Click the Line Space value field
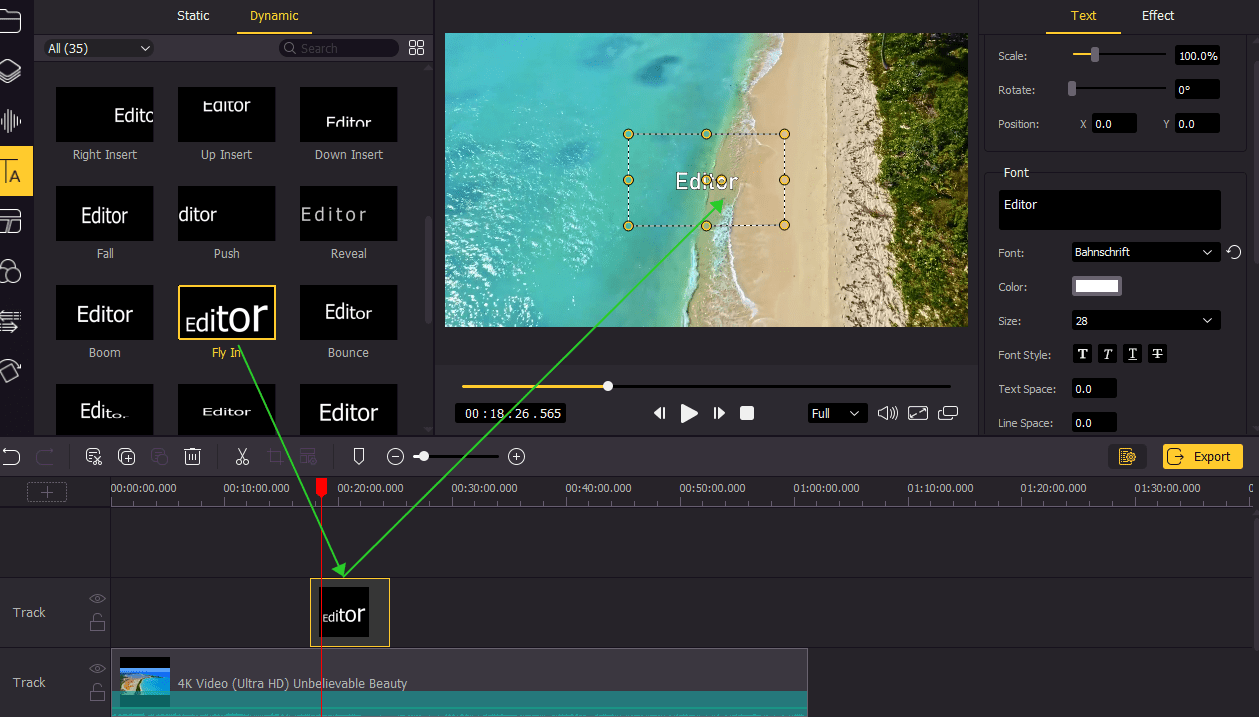Screen dimensions: 1259x717 point(1094,423)
